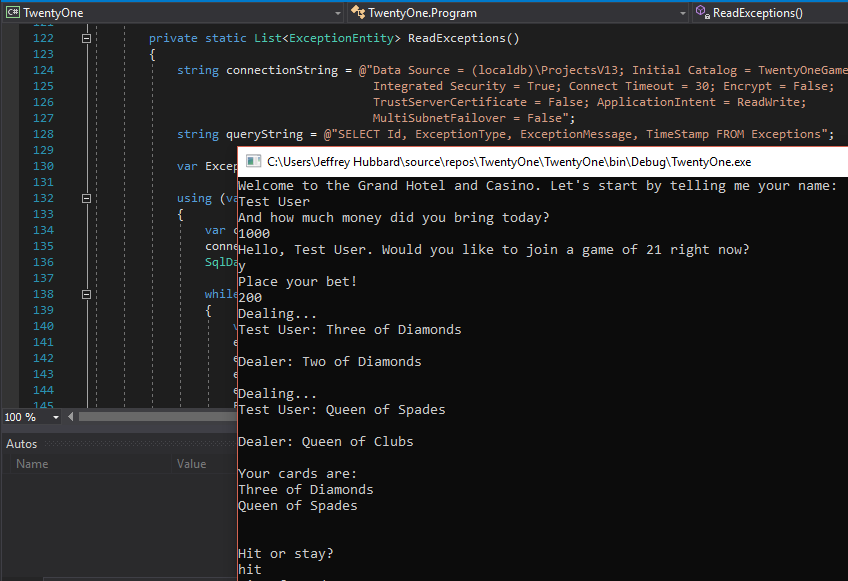The height and width of the screenshot is (581, 848).
Task: Click the 'SELECT Id, ExceptionType' query text
Action: (x=423, y=134)
